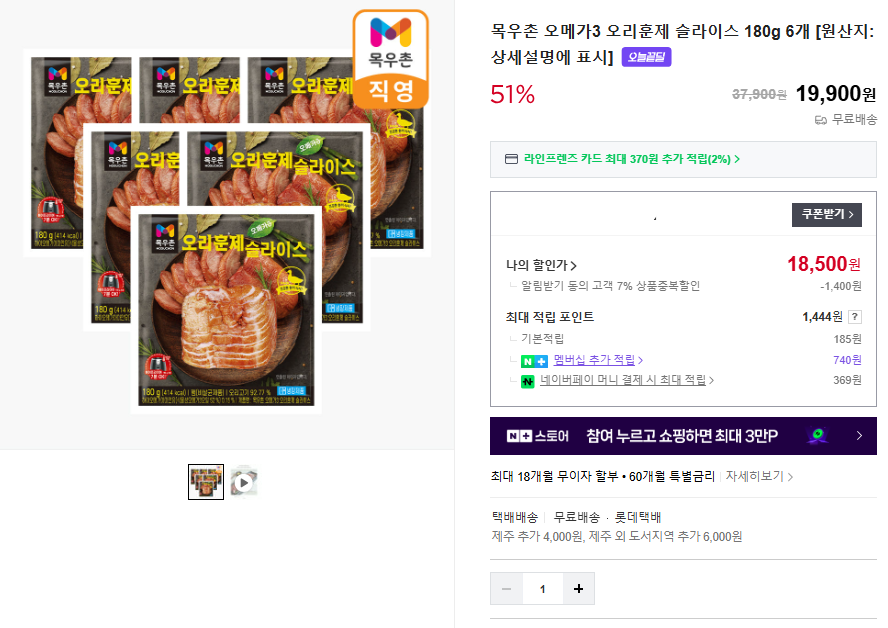Open 멤버십 추가 적립 link
888x628 pixels.
pyautogui.click(x=598, y=360)
